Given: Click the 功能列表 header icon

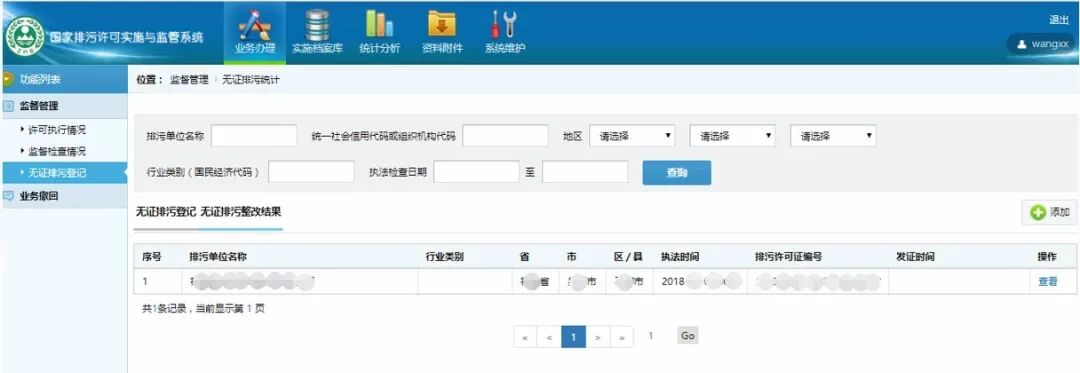Looking at the screenshot, I should (8, 79).
